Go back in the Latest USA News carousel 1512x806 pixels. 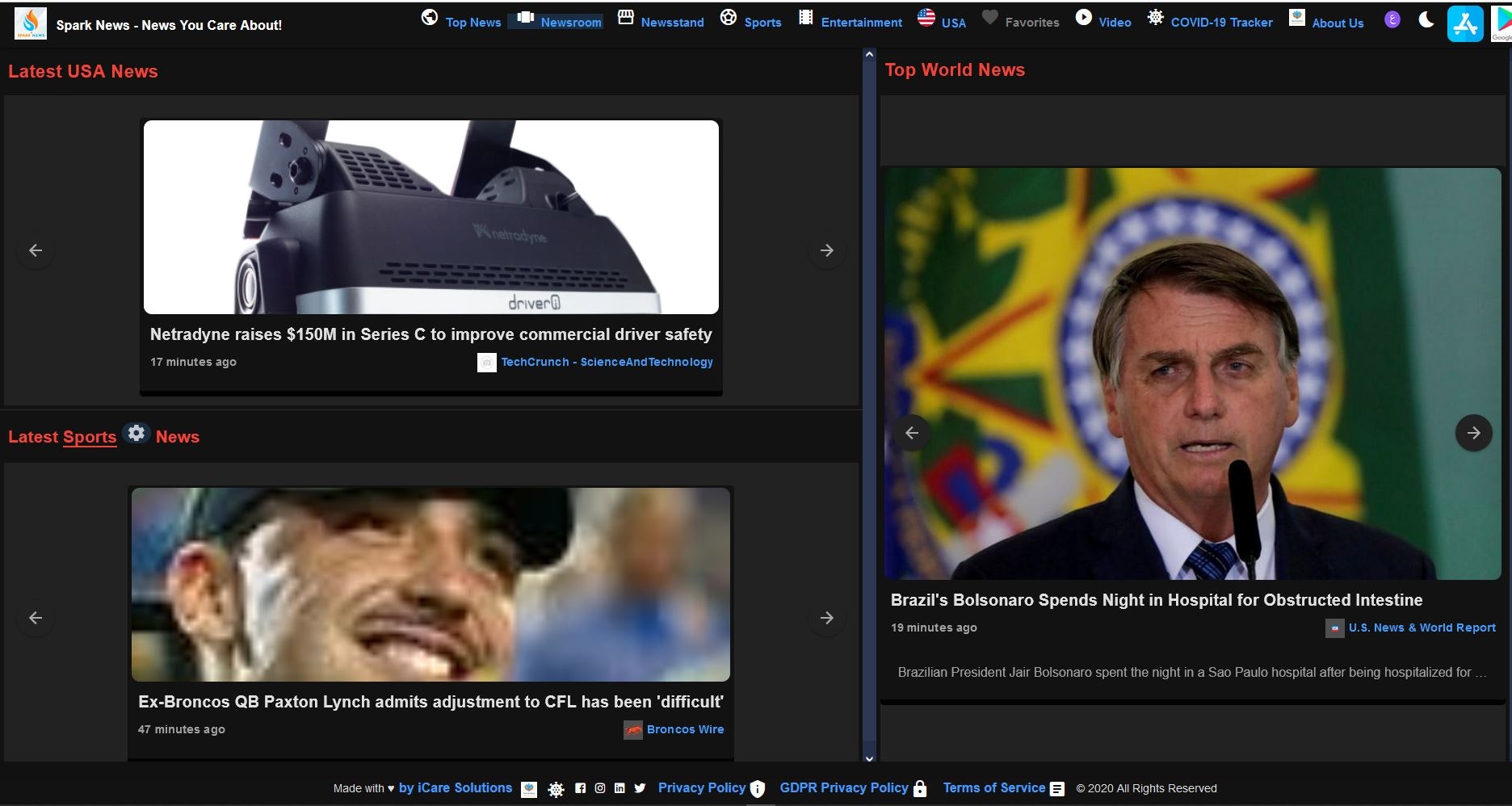pos(36,250)
